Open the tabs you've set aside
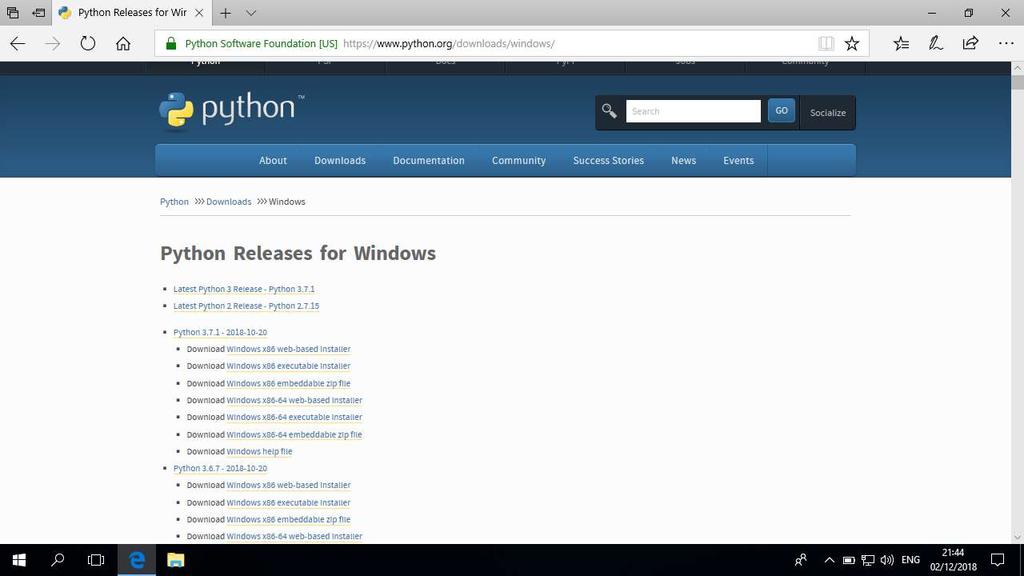Image resolution: width=1024 pixels, height=576 pixels. pyautogui.click(x=12, y=13)
